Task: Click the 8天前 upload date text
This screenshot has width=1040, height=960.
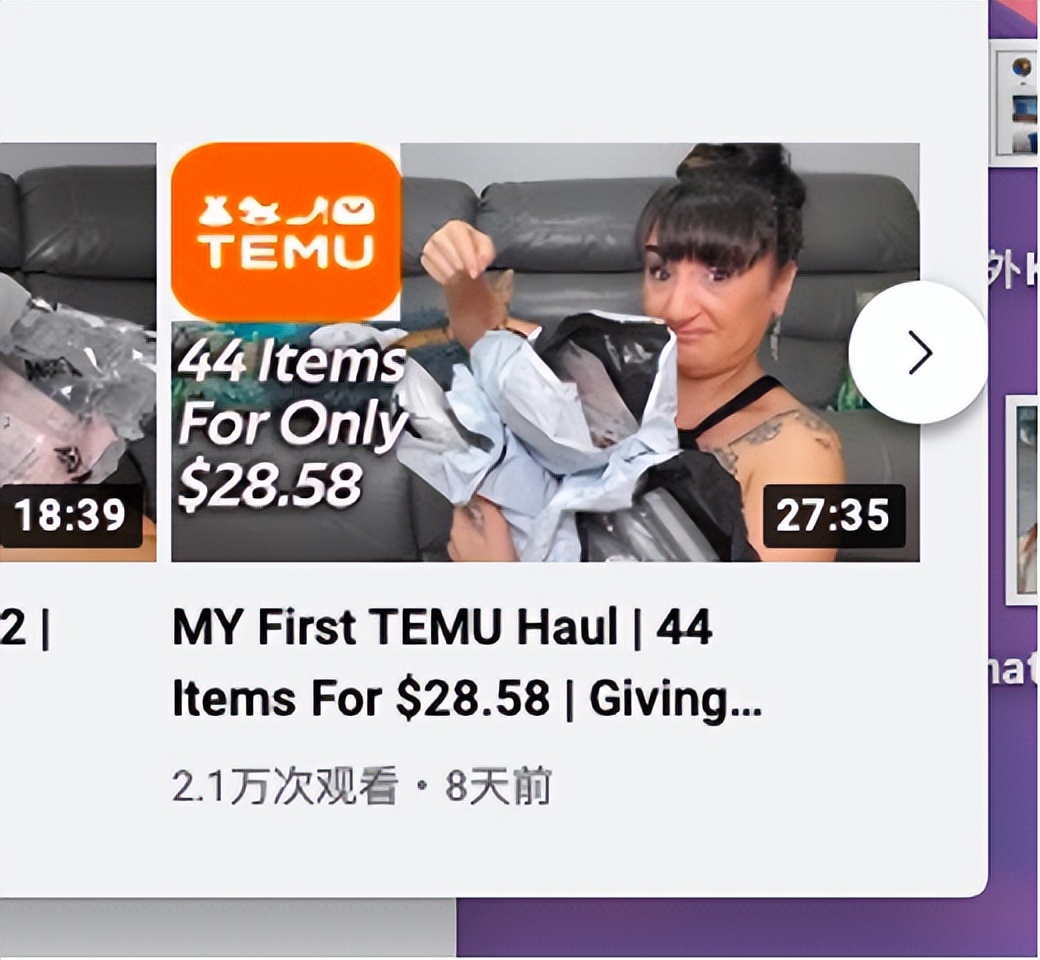Action: pos(498,786)
